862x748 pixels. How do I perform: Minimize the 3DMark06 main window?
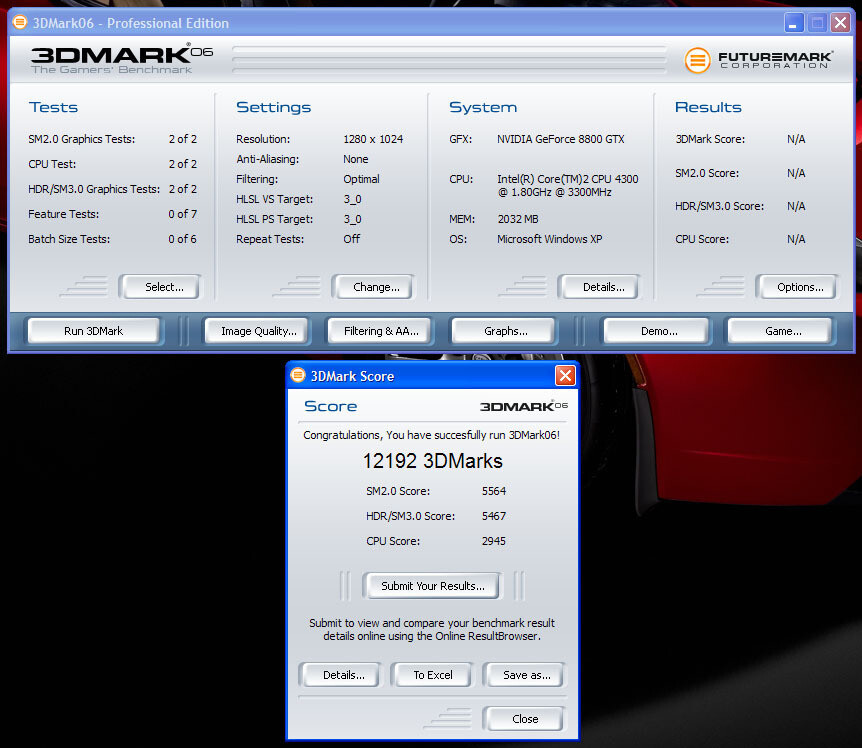[794, 23]
